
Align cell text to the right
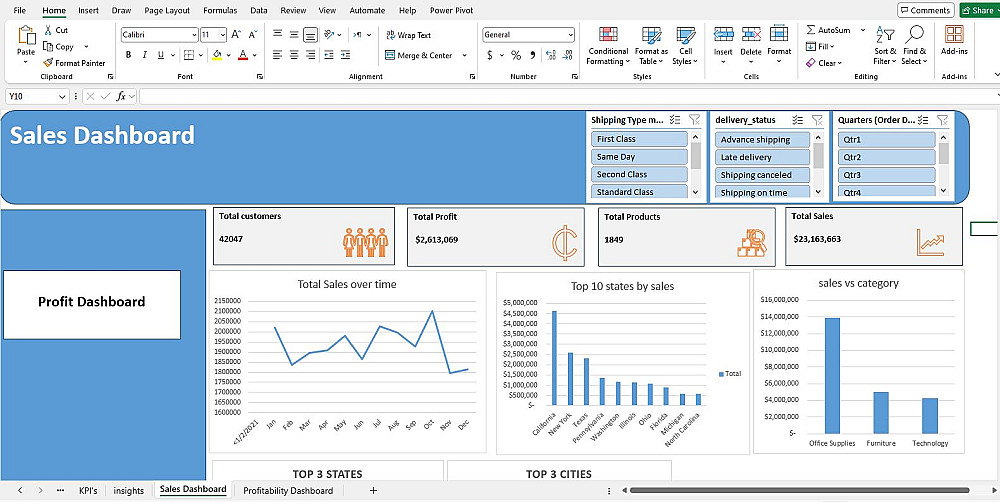click(310, 55)
